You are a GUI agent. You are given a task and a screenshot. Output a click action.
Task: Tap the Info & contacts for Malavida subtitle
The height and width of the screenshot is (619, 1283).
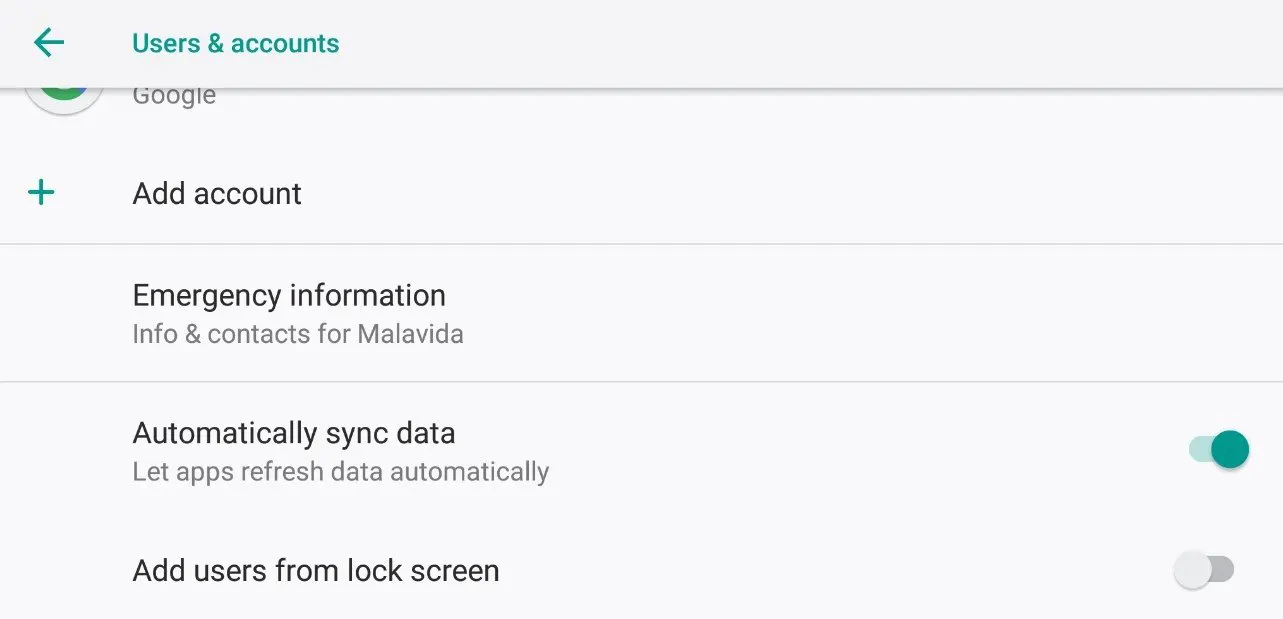click(x=297, y=334)
